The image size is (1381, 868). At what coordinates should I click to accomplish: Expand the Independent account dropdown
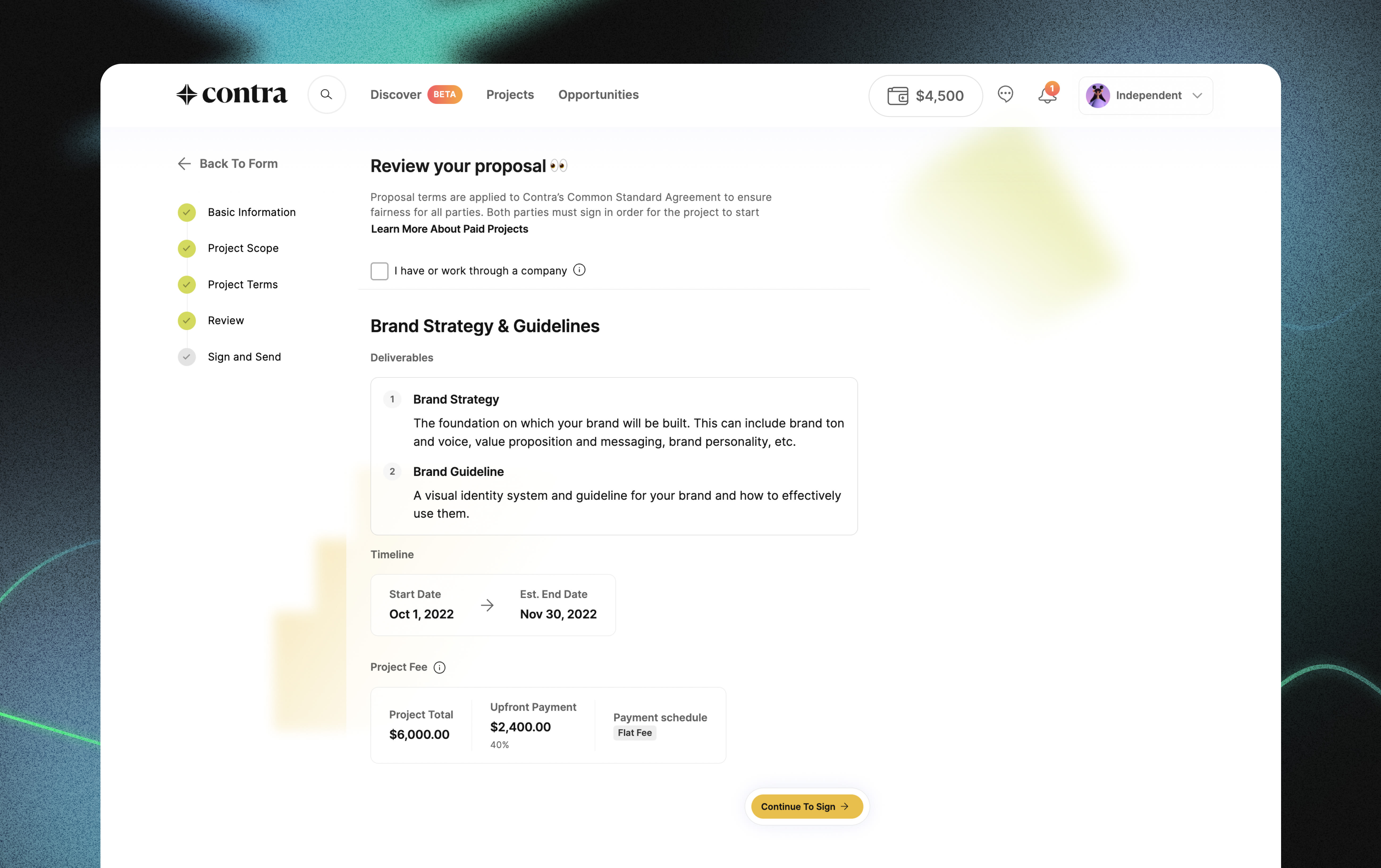tap(1145, 95)
